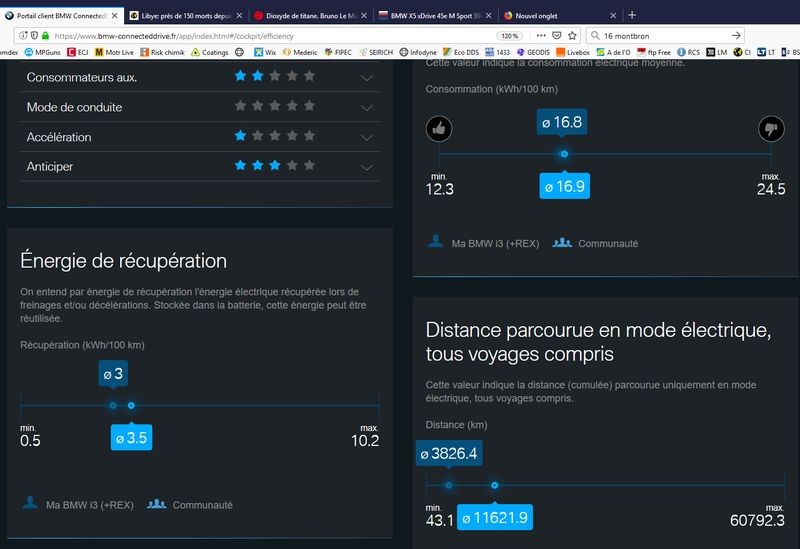Open the LM bookmark icon
The image size is (800, 549).
tap(711, 52)
